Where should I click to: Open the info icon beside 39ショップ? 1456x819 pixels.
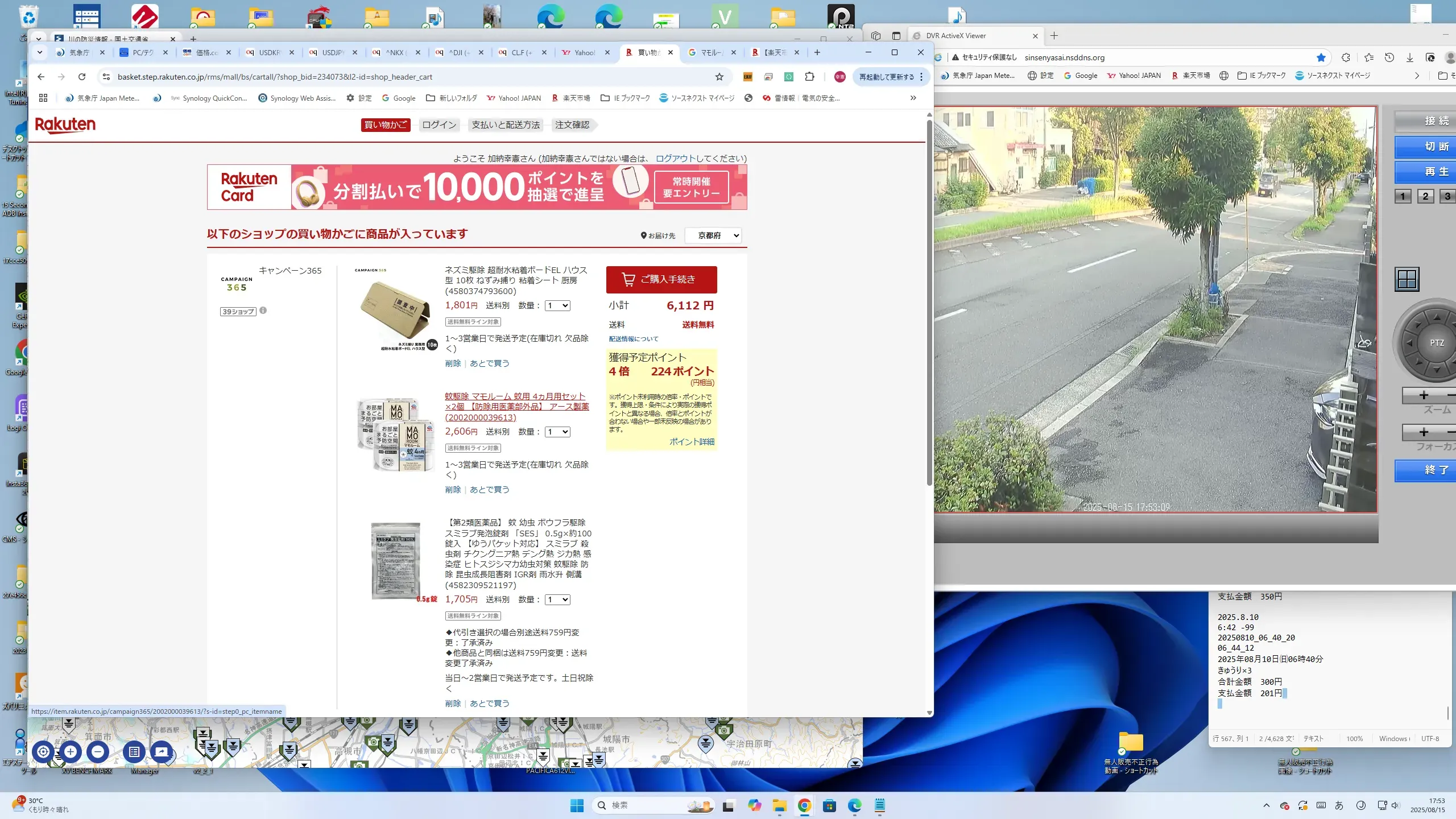pyautogui.click(x=263, y=311)
